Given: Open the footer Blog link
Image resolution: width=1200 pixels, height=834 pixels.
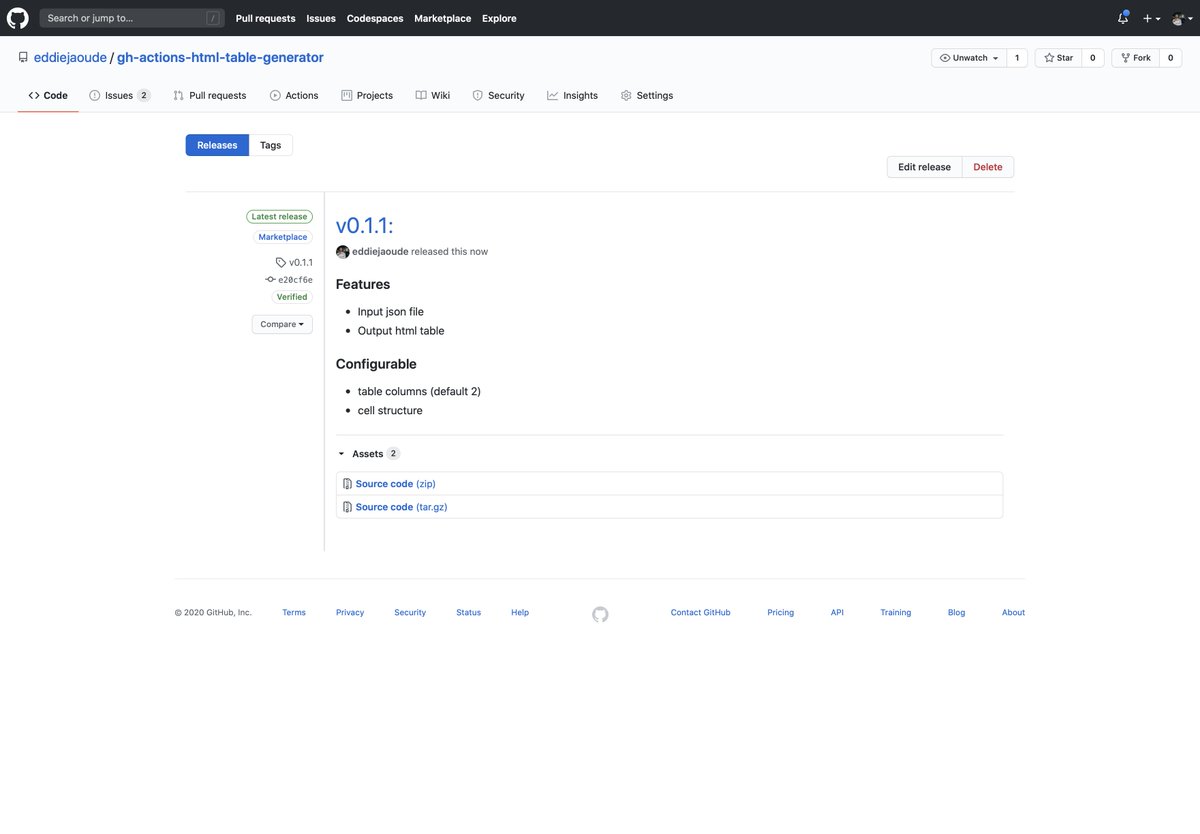Looking at the screenshot, I should coord(957,613).
